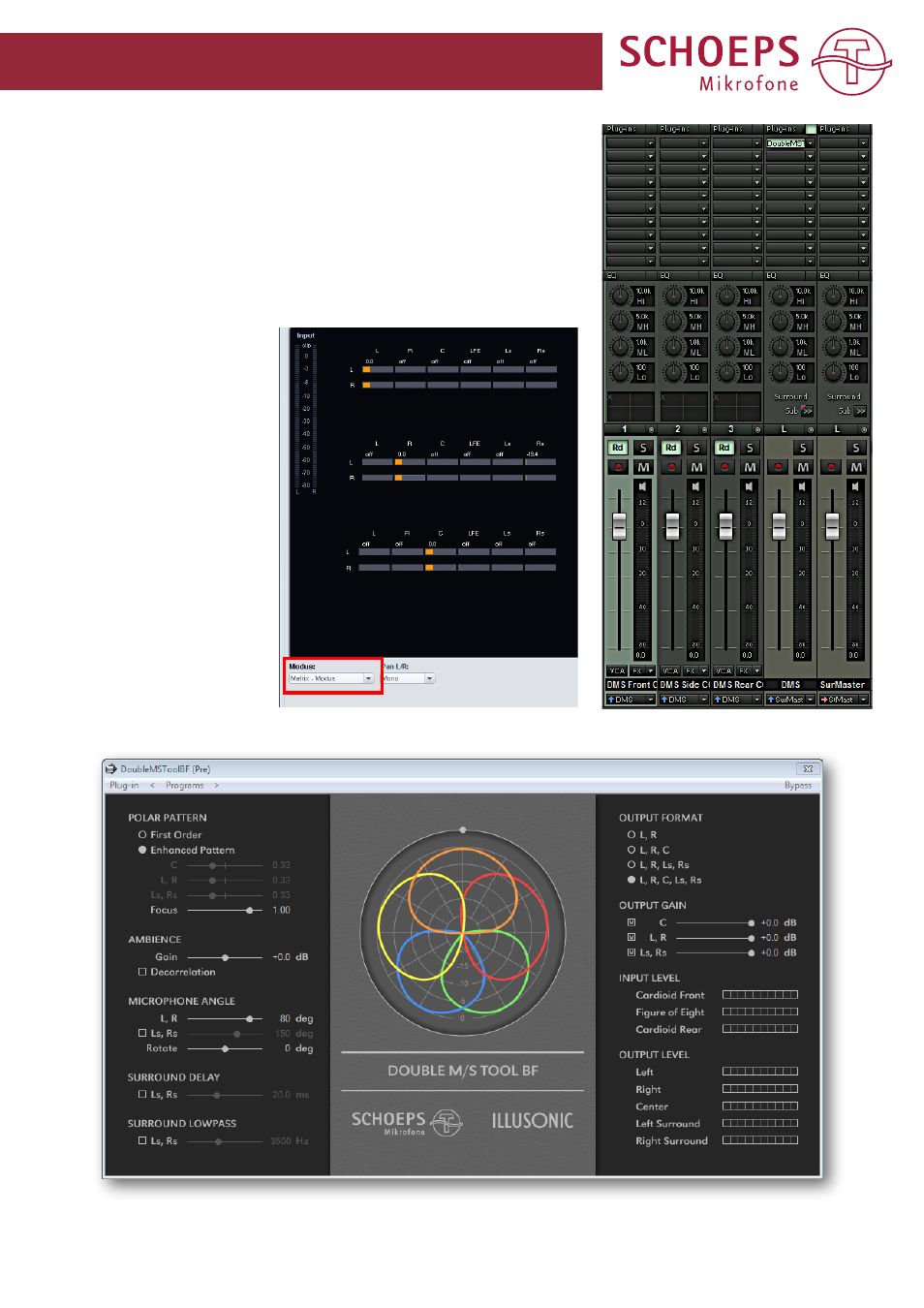Open the DoubleMS plug-in slot dropdown

811,143
